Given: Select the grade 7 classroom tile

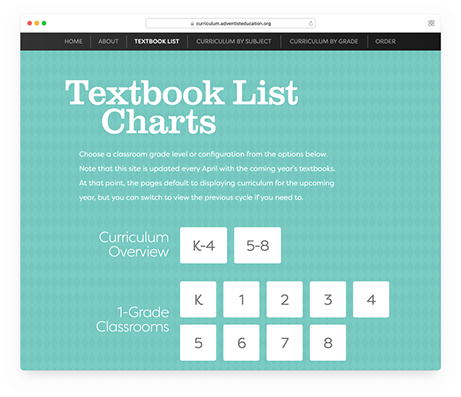Looking at the screenshot, I should tap(285, 343).
